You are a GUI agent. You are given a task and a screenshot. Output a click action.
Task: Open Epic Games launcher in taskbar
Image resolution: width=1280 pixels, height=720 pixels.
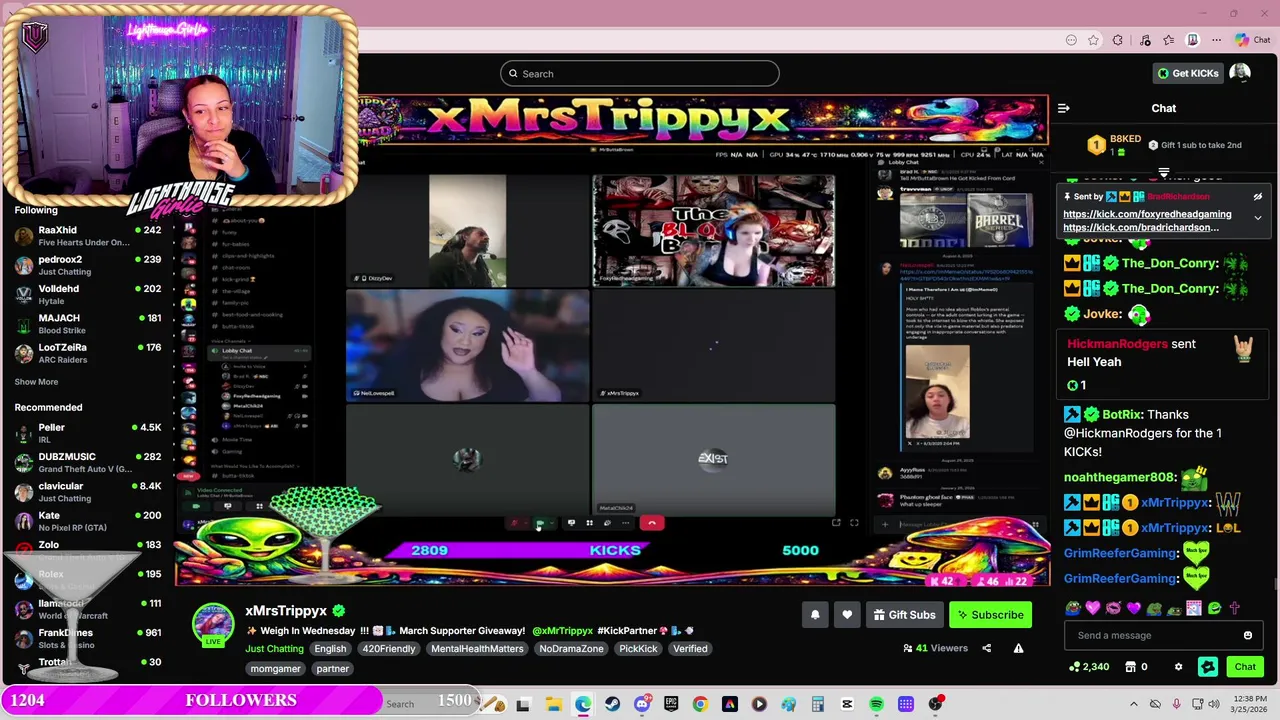click(x=671, y=705)
